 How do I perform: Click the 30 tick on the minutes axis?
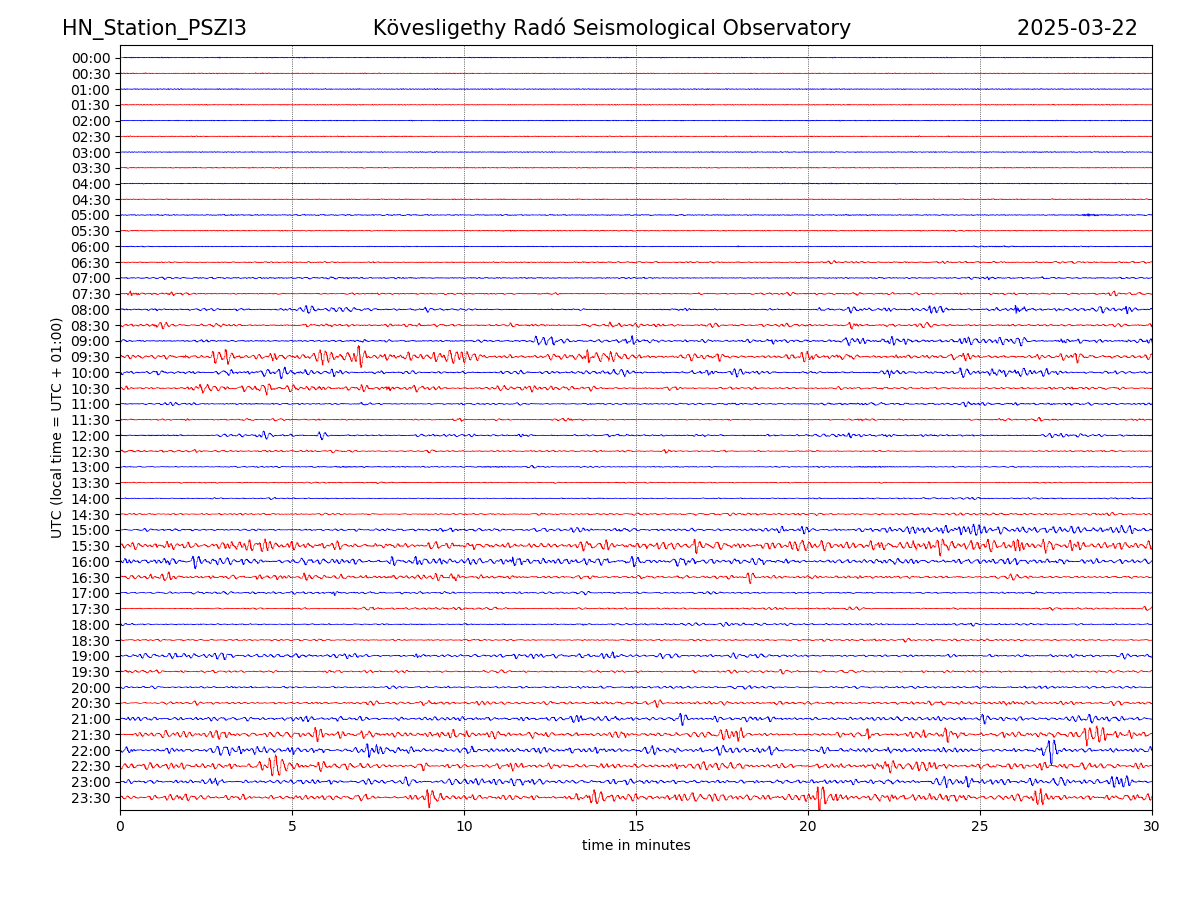pos(1152,826)
